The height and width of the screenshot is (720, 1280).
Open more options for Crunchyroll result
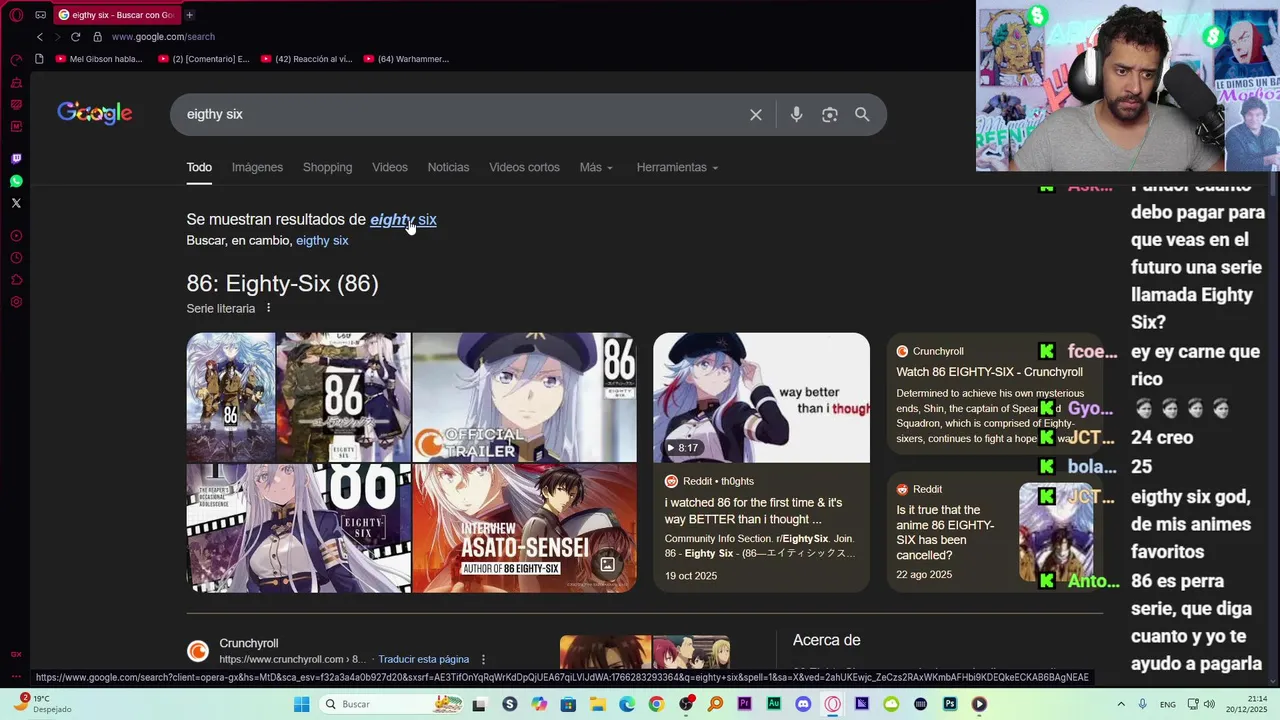click(x=483, y=659)
